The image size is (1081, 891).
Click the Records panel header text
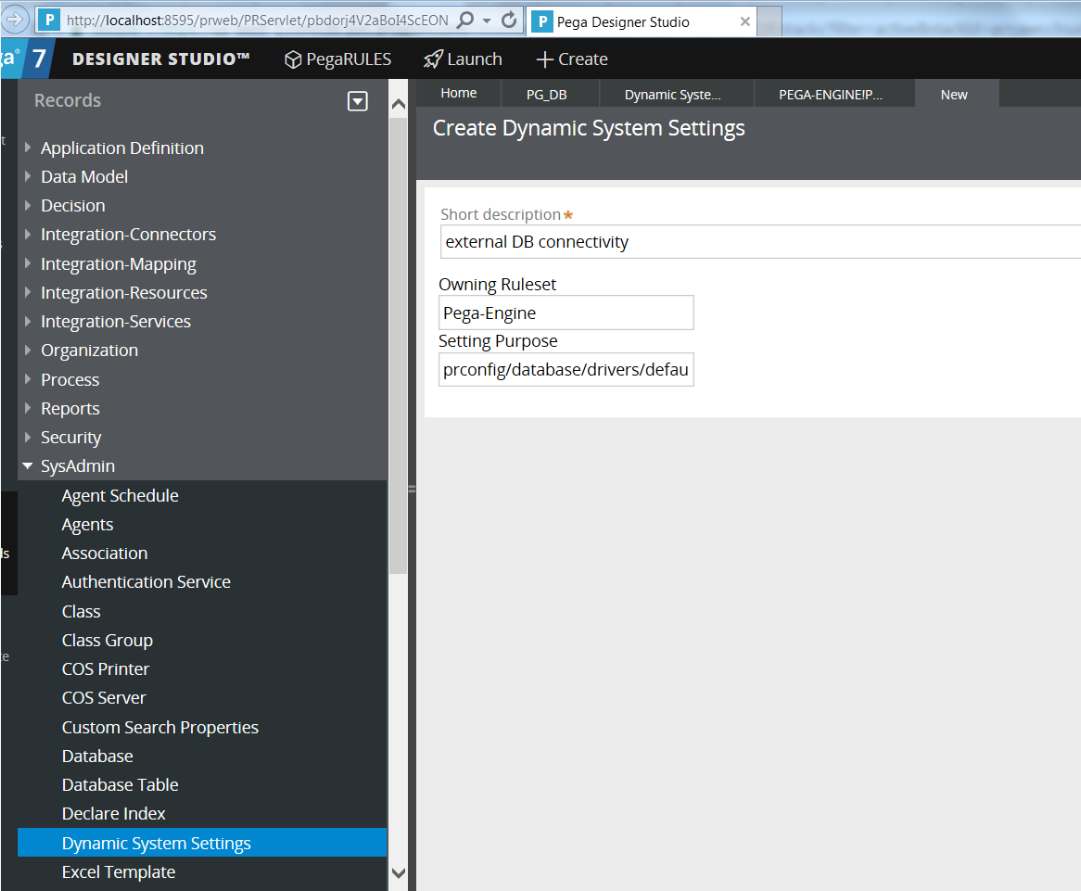pos(68,101)
